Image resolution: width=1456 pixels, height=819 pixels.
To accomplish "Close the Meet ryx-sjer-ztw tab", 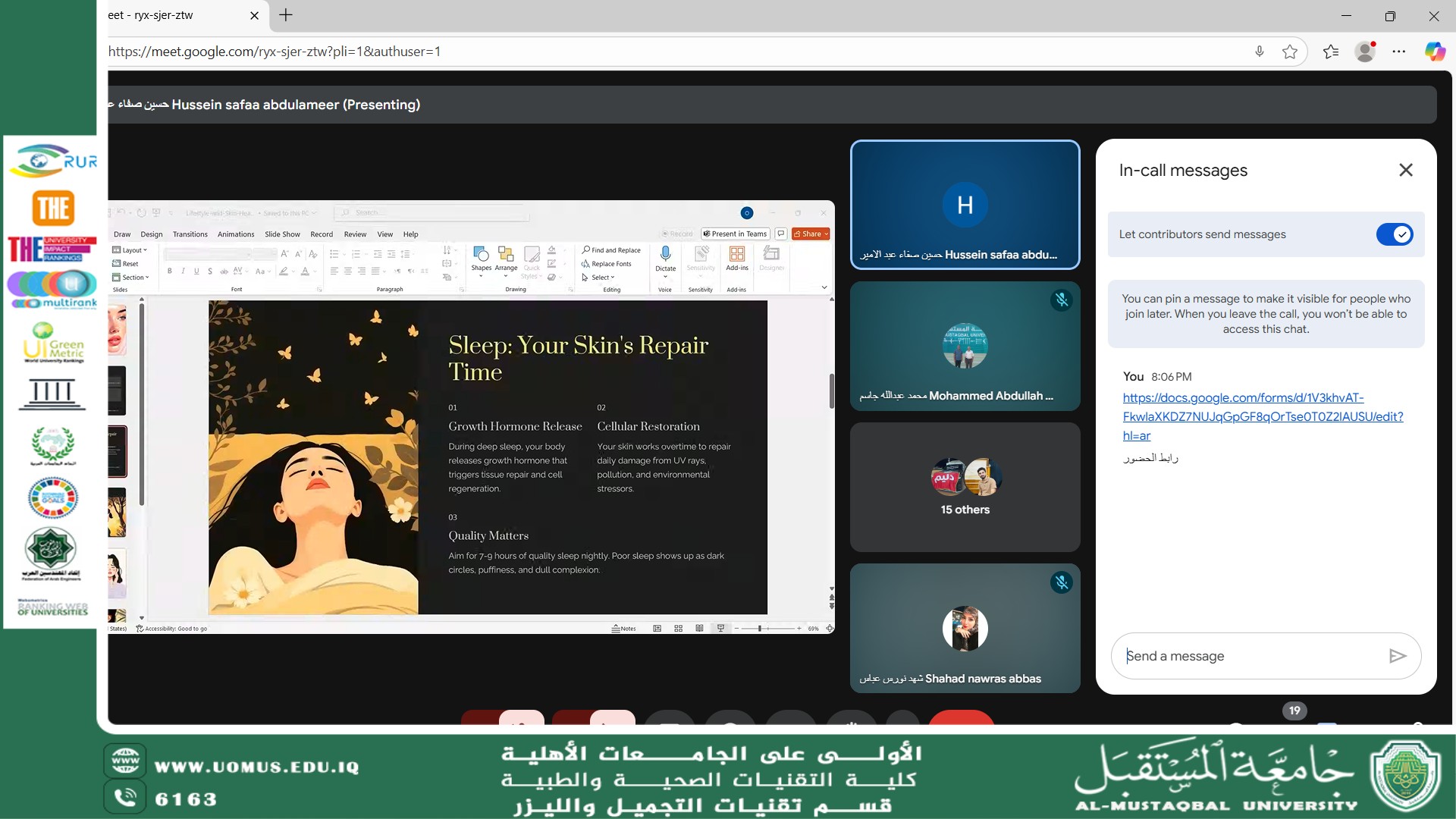I will point(254,15).
